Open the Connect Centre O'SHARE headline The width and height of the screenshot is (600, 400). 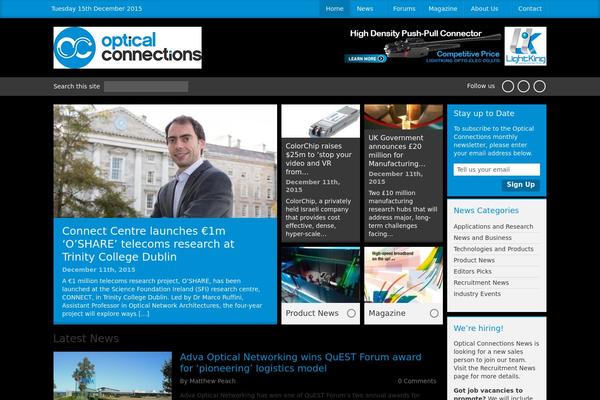pyautogui.click(x=148, y=244)
